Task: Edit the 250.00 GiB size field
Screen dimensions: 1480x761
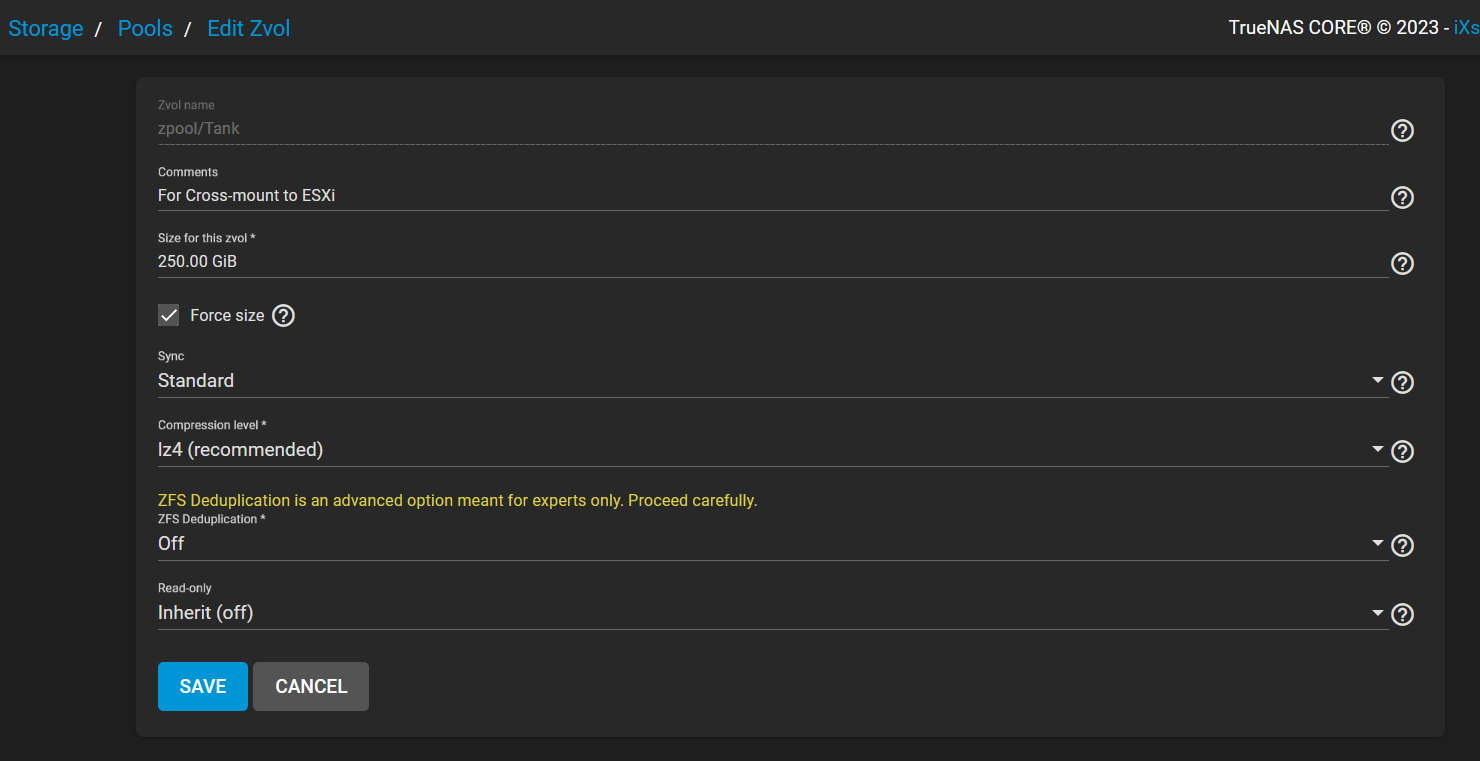Action: pyautogui.click(x=772, y=262)
